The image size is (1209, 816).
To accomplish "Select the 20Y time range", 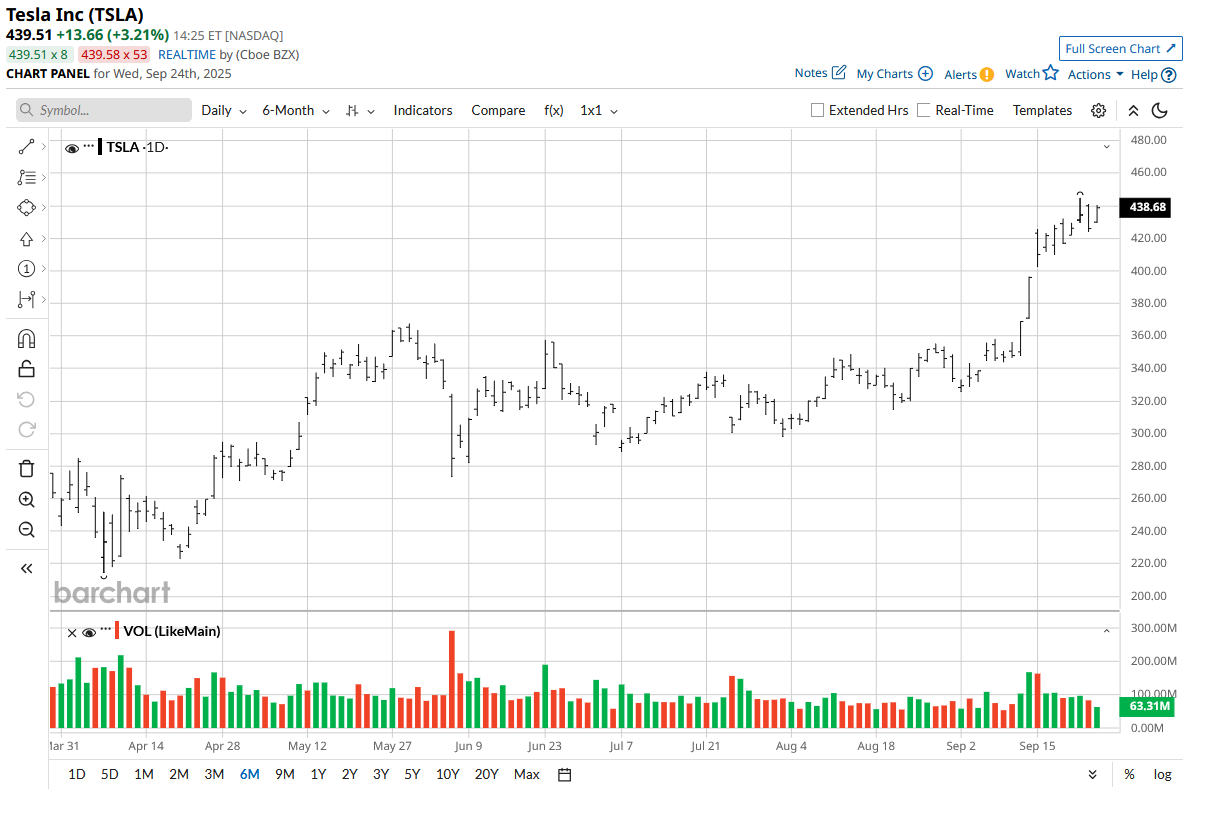I will click(x=487, y=774).
